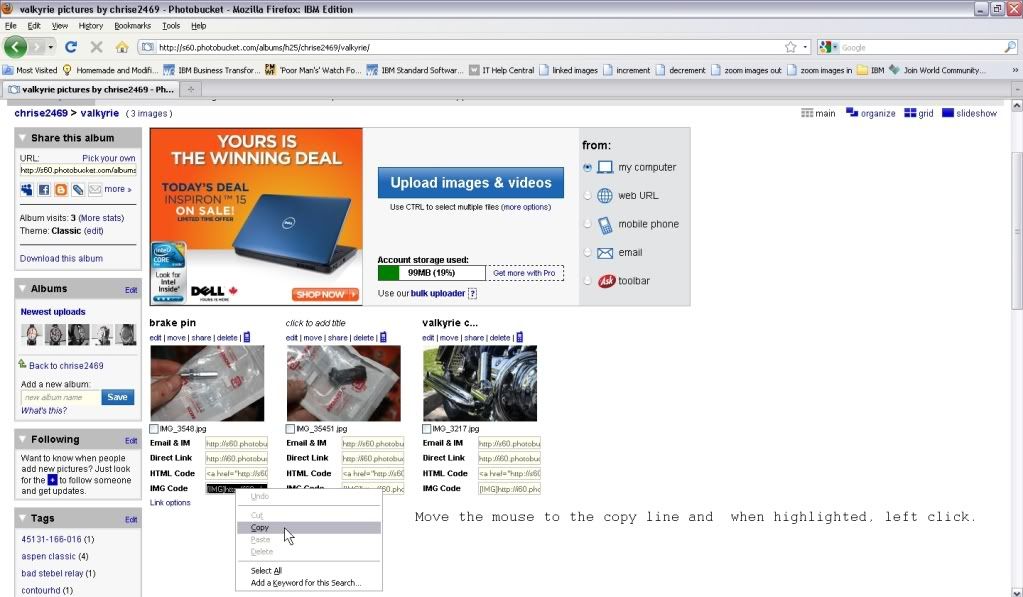Viewport: 1023px width, 597px height.
Task: Collapse the Following panel
Action: click(22, 439)
